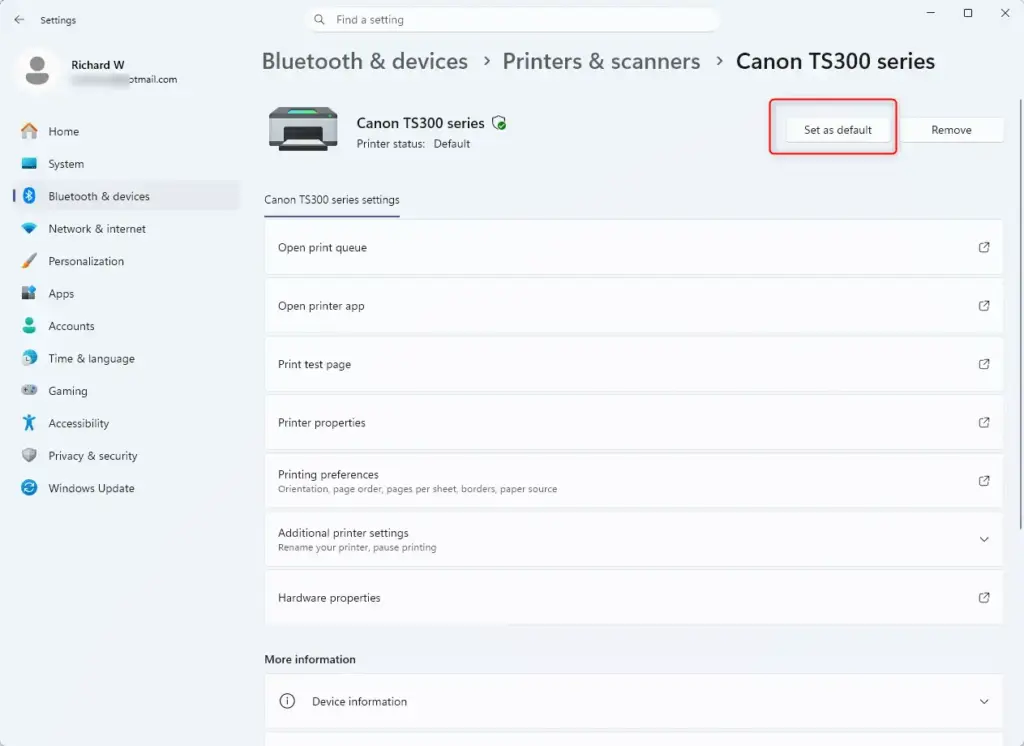Open the Printer properties row
The image size is (1024, 746).
coord(633,423)
